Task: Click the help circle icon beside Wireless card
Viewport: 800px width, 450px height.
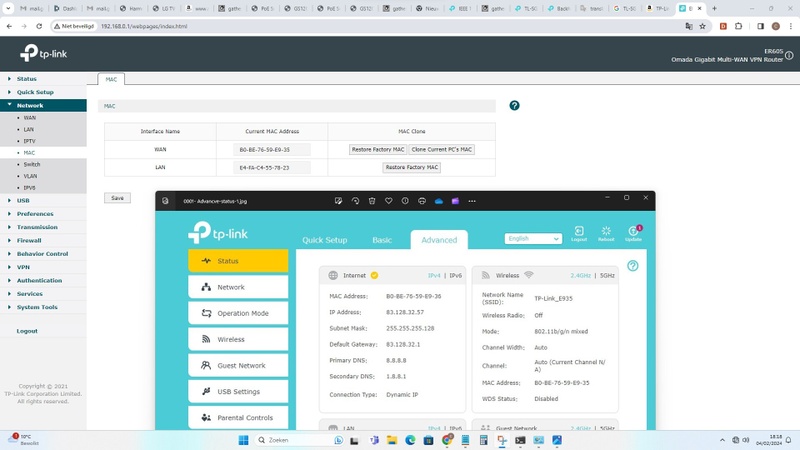Action: tap(633, 266)
